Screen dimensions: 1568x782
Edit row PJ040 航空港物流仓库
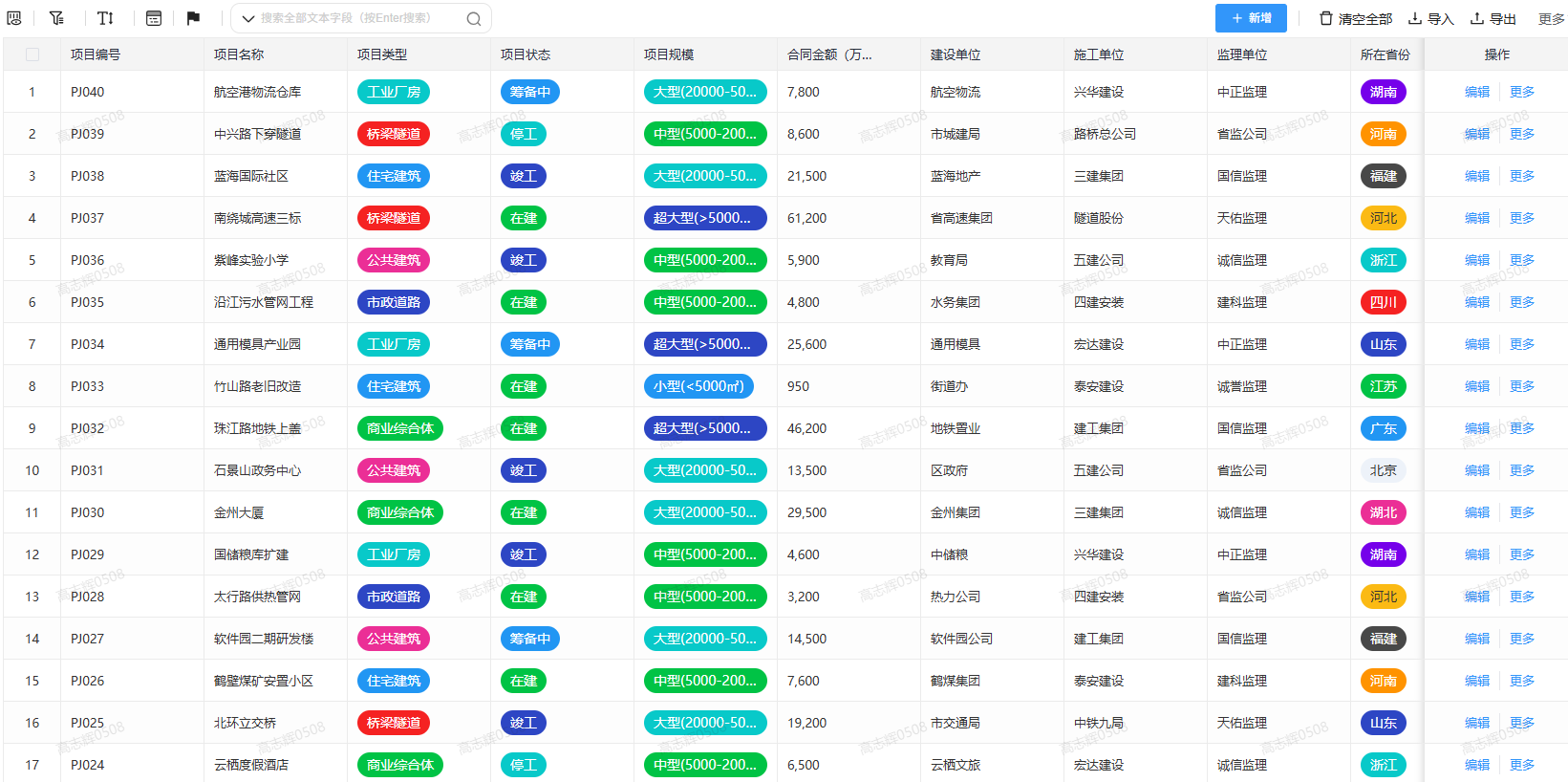[x=1477, y=92]
